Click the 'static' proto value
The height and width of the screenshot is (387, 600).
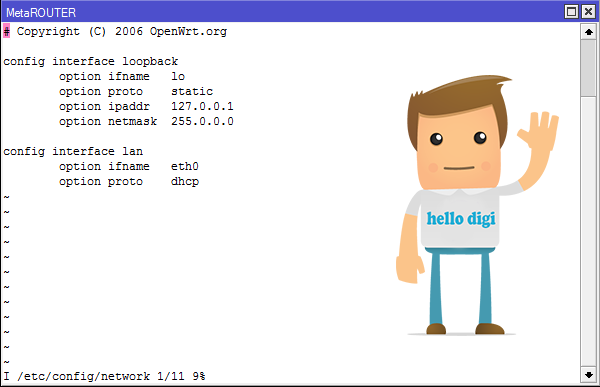coord(192,91)
